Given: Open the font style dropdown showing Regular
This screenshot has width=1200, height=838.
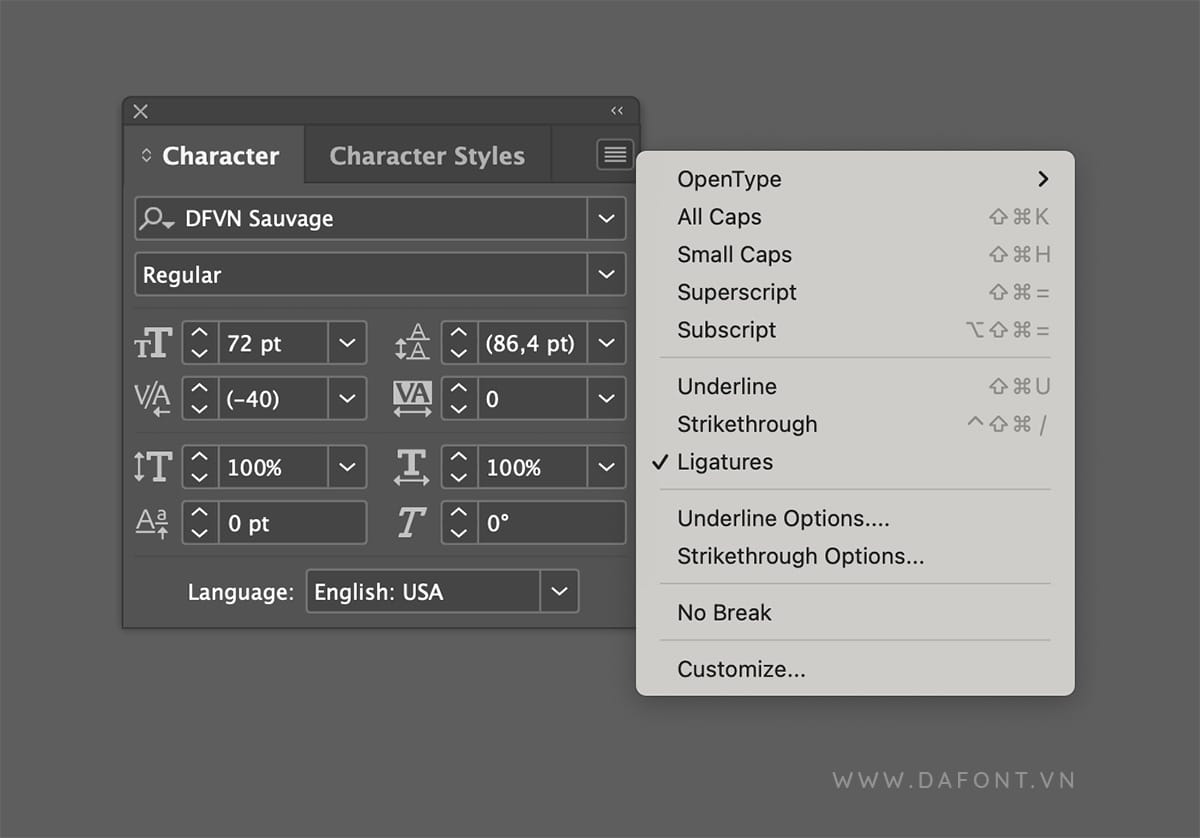Looking at the screenshot, I should click(606, 274).
